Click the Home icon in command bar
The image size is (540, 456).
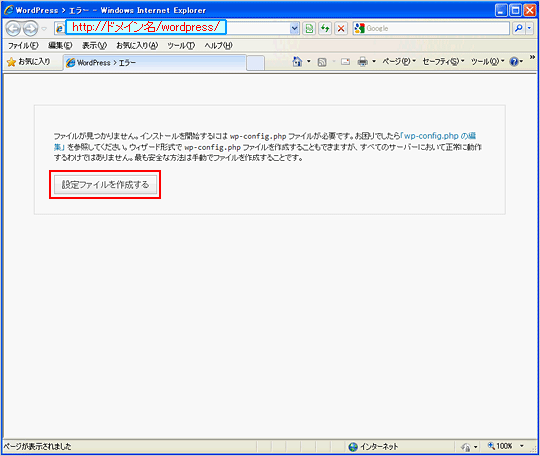pos(297,62)
